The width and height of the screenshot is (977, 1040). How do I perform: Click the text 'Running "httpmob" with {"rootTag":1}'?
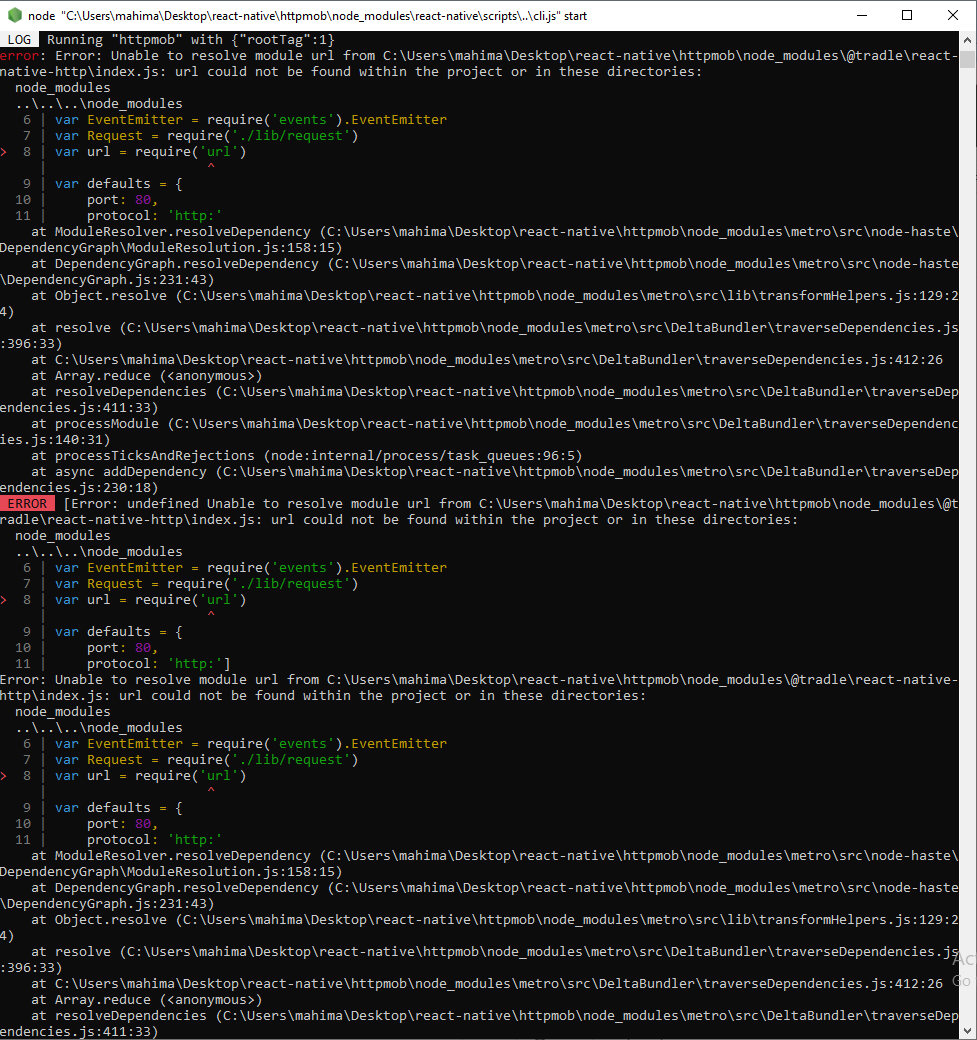[x=191, y=40]
